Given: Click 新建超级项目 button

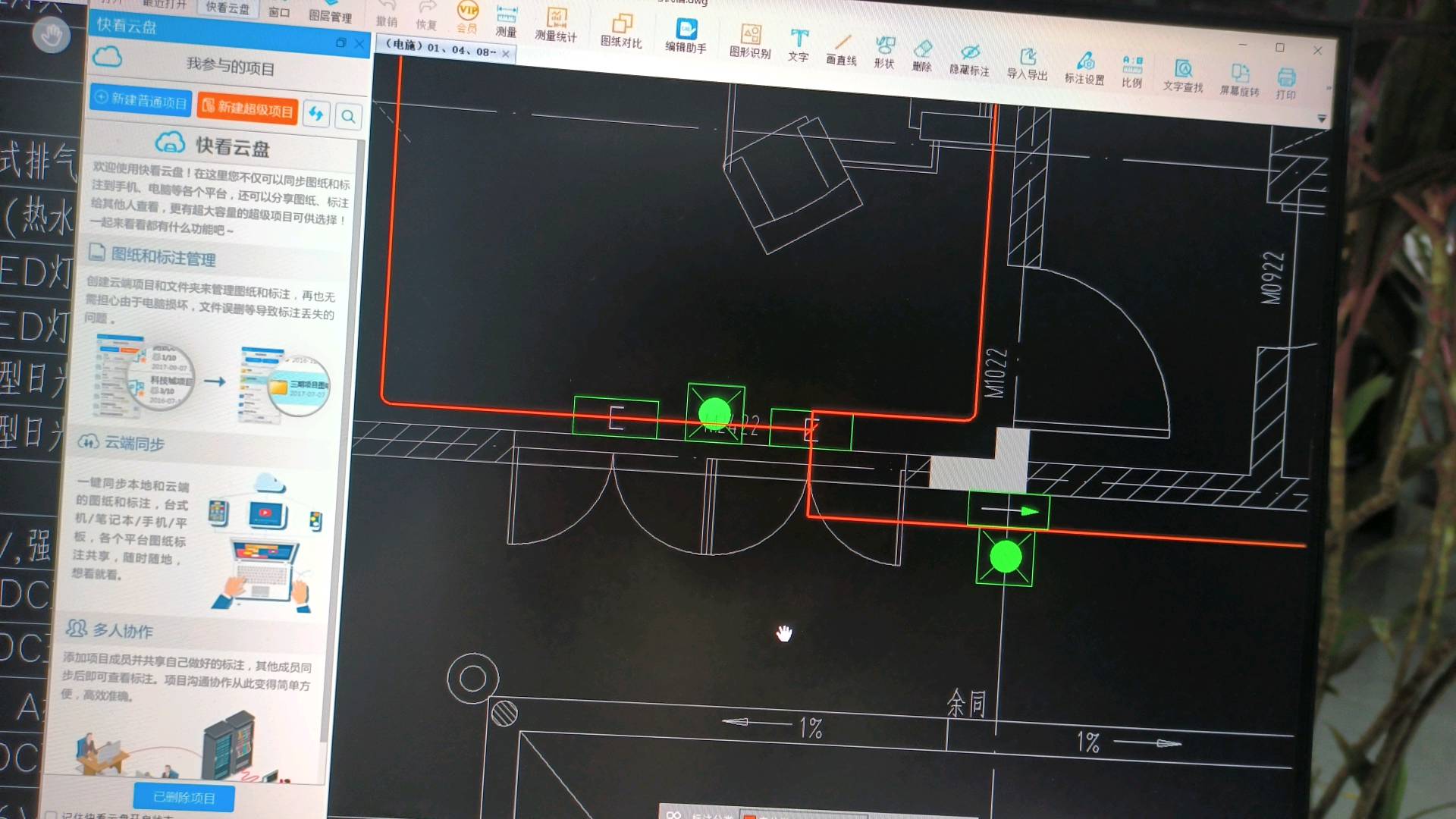Looking at the screenshot, I should (247, 108).
